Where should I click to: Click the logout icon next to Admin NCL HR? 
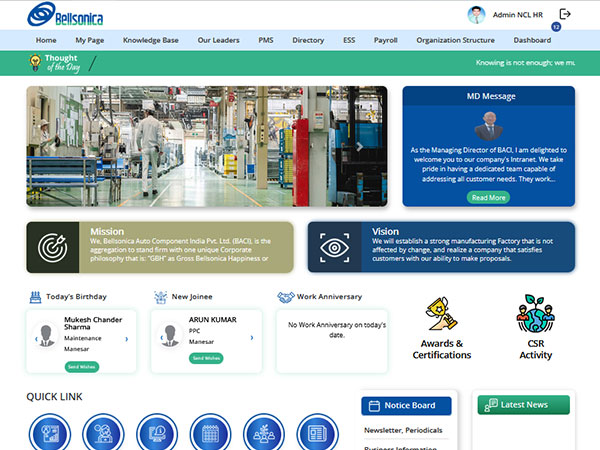click(565, 14)
